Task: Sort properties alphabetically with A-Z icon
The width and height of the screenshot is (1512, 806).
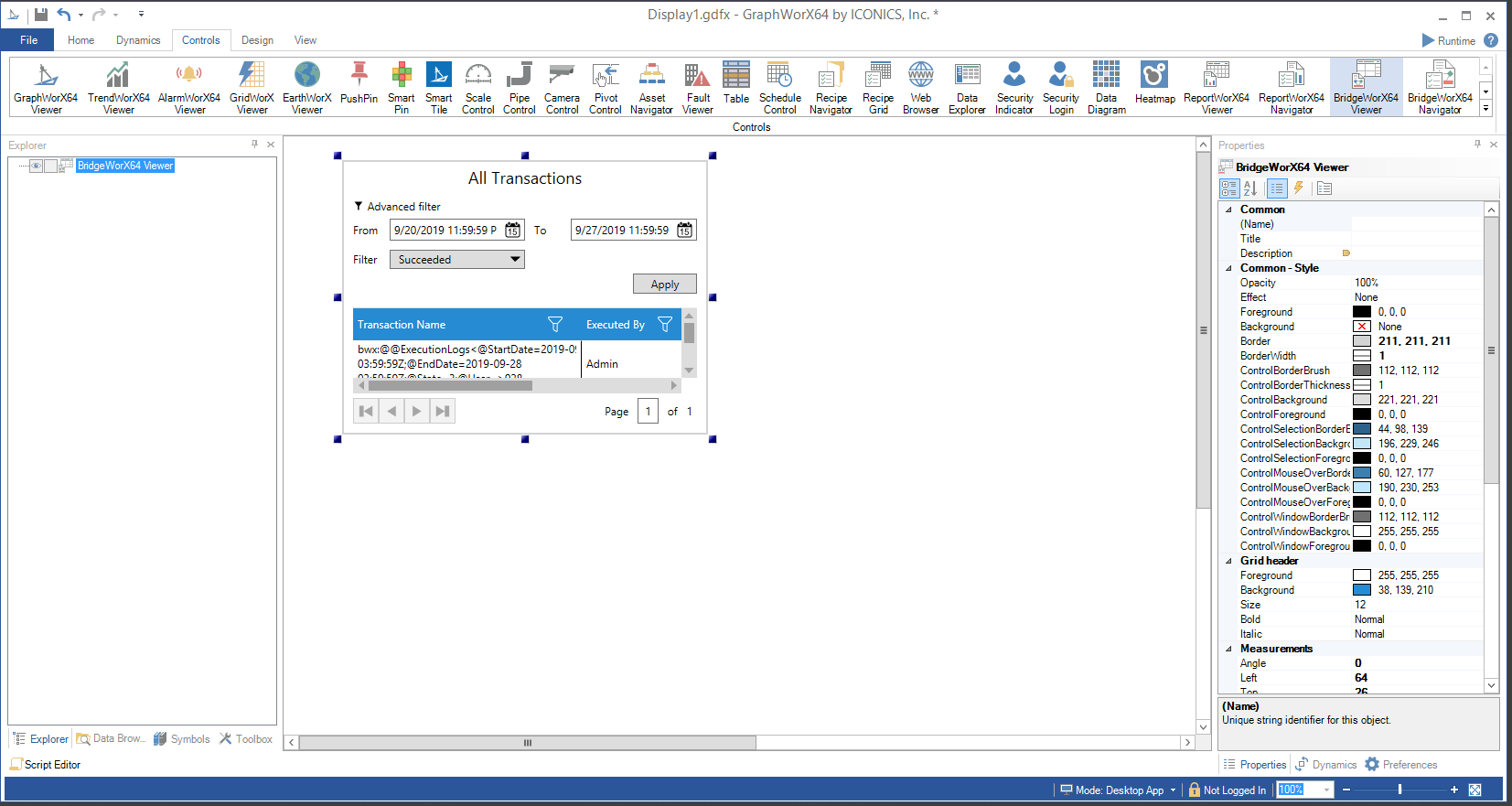Action: tap(1250, 188)
